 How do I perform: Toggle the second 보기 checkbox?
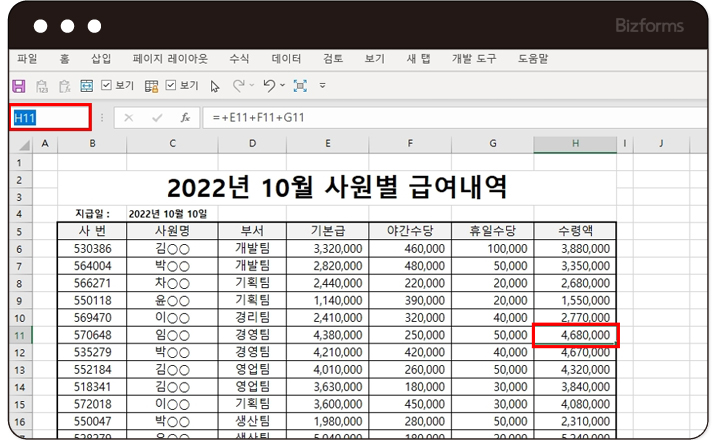point(171,86)
